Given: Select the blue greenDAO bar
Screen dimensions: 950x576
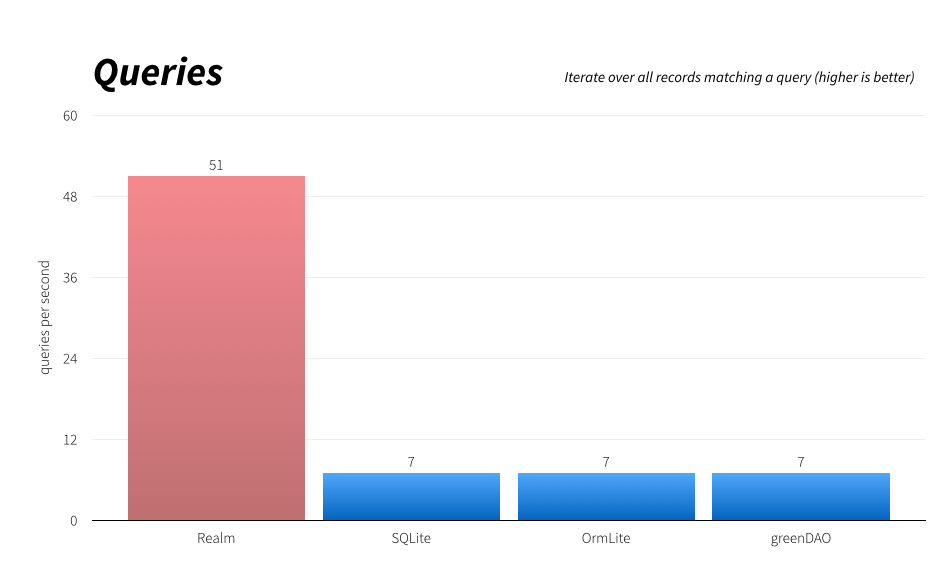Looking at the screenshot, I should (x=800, y=496).
